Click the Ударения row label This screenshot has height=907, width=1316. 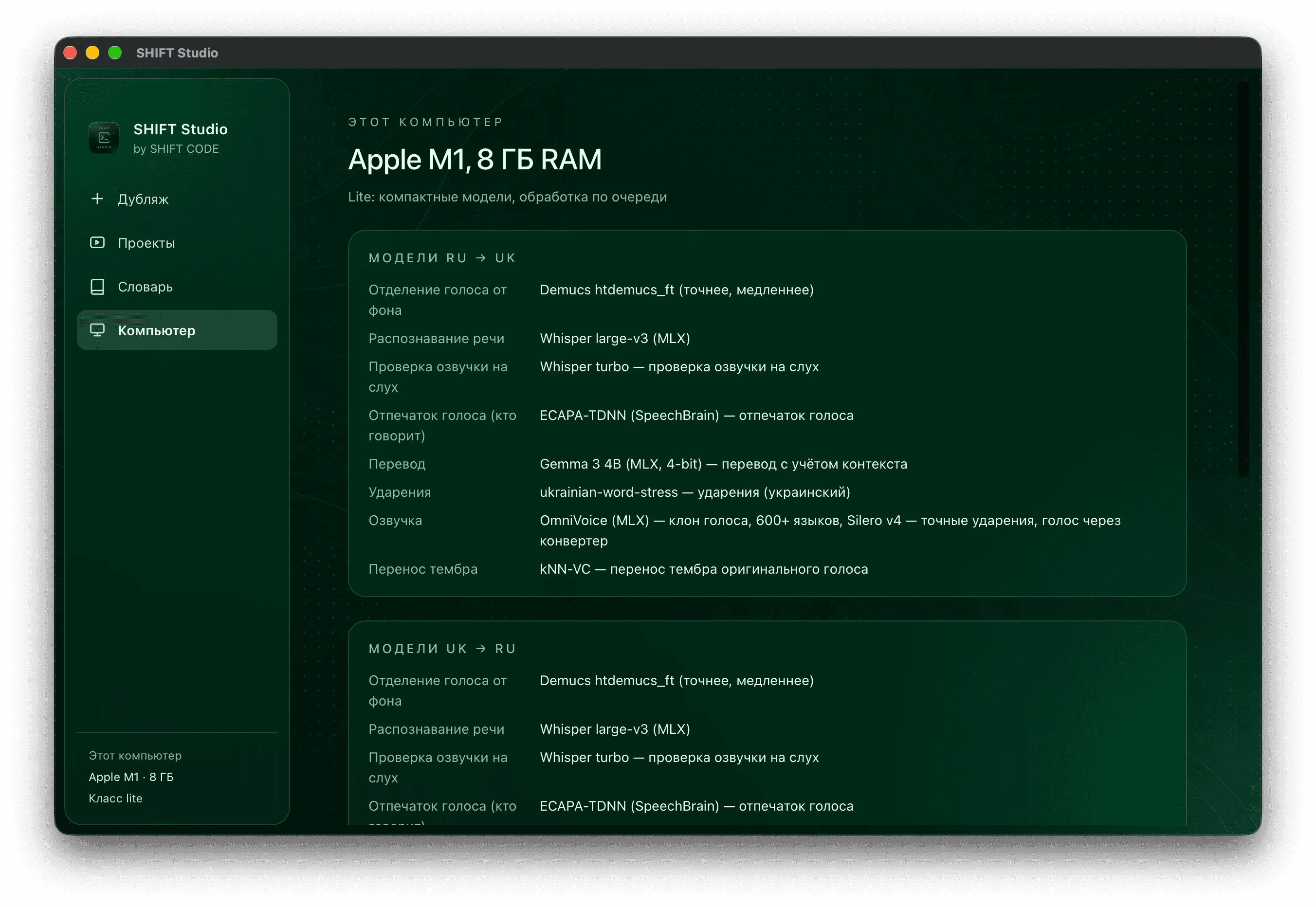click(x=400, y=493)
